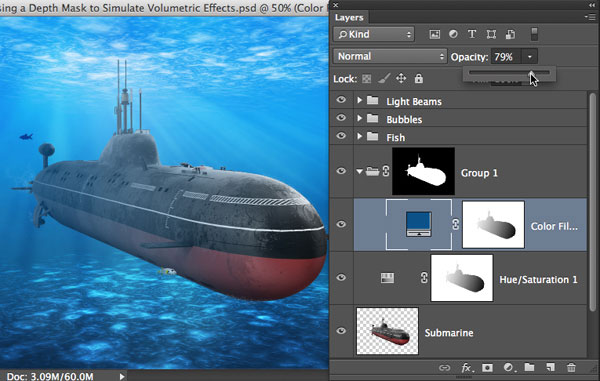Click the Hue/Saturation 1 mask link icon
The image size is (600, 381).
tap(424, 278)
